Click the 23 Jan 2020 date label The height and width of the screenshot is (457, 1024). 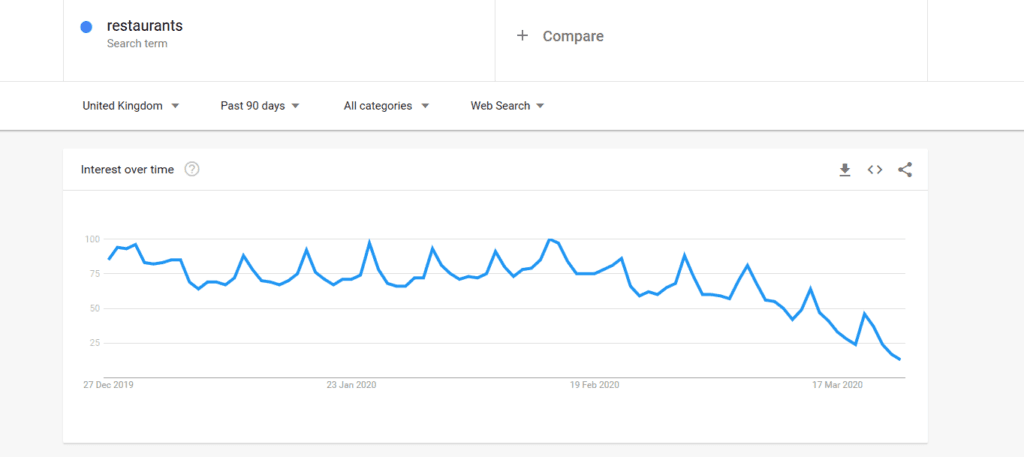pos(351,384)
